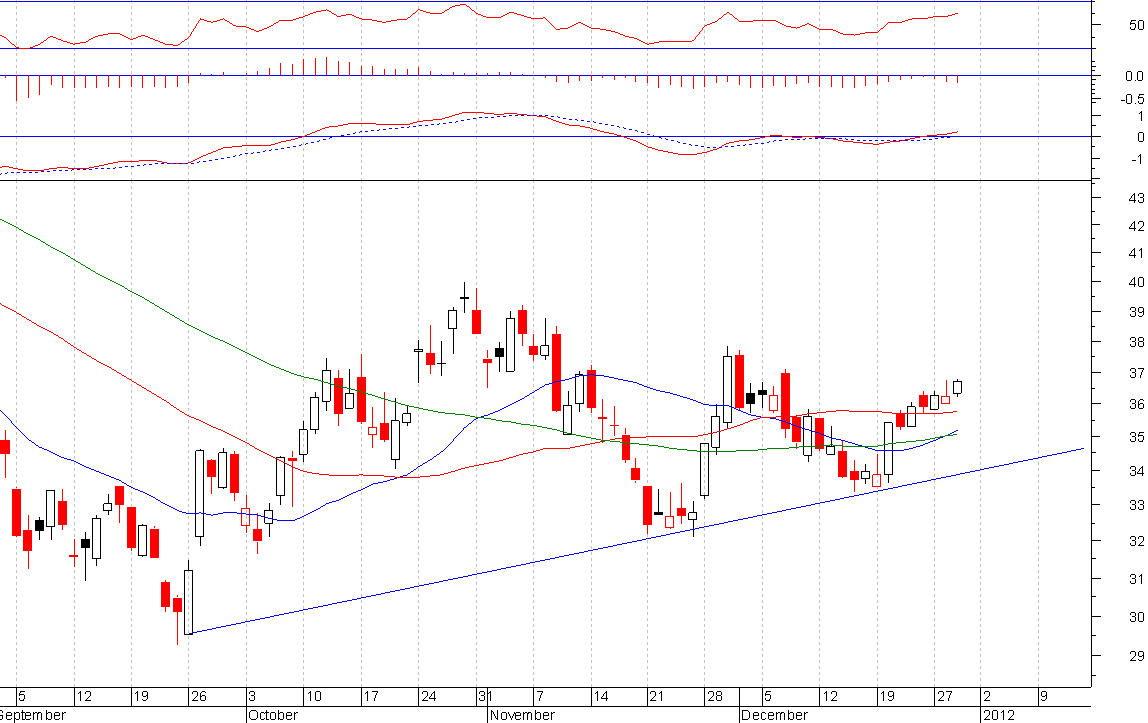Image resolution: width=1148 pixels, height=723 pixels.
Task: Select the 30 price axis label
Action: [x=1136, y=617]
